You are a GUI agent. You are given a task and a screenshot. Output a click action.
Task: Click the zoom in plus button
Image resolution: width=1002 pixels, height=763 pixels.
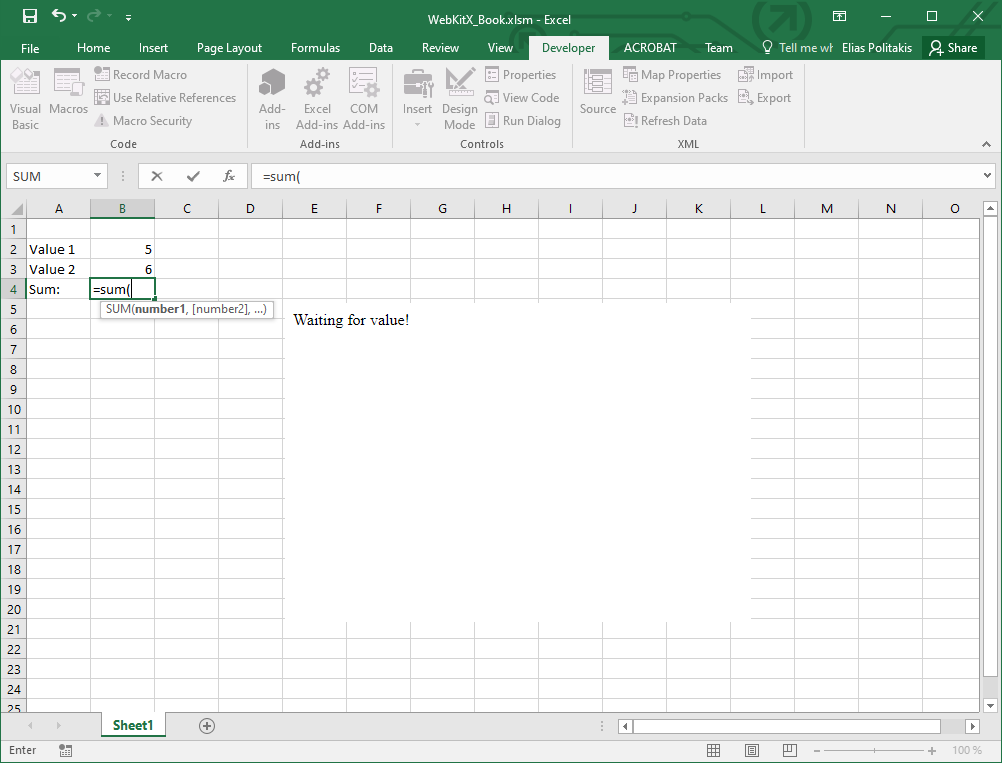point(932,750)
